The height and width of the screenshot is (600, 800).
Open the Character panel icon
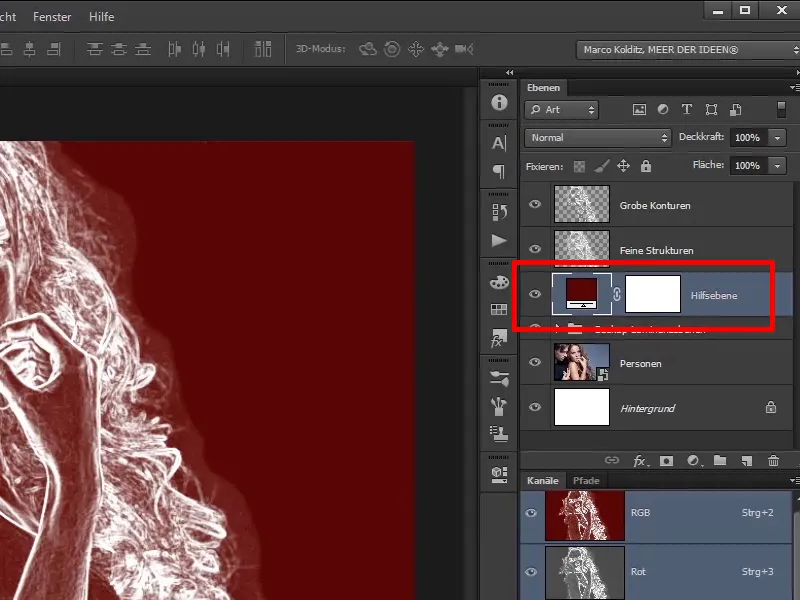point(499,143)
